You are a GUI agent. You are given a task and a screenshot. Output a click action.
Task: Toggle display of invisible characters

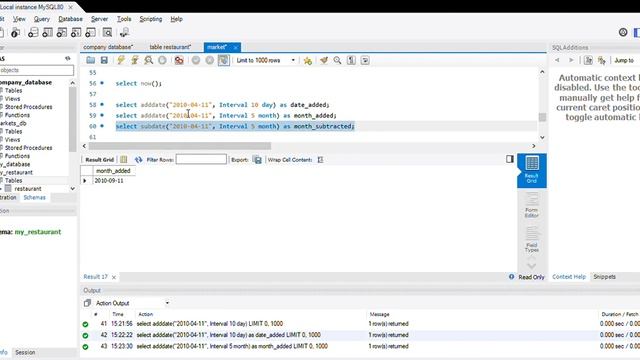351,60
